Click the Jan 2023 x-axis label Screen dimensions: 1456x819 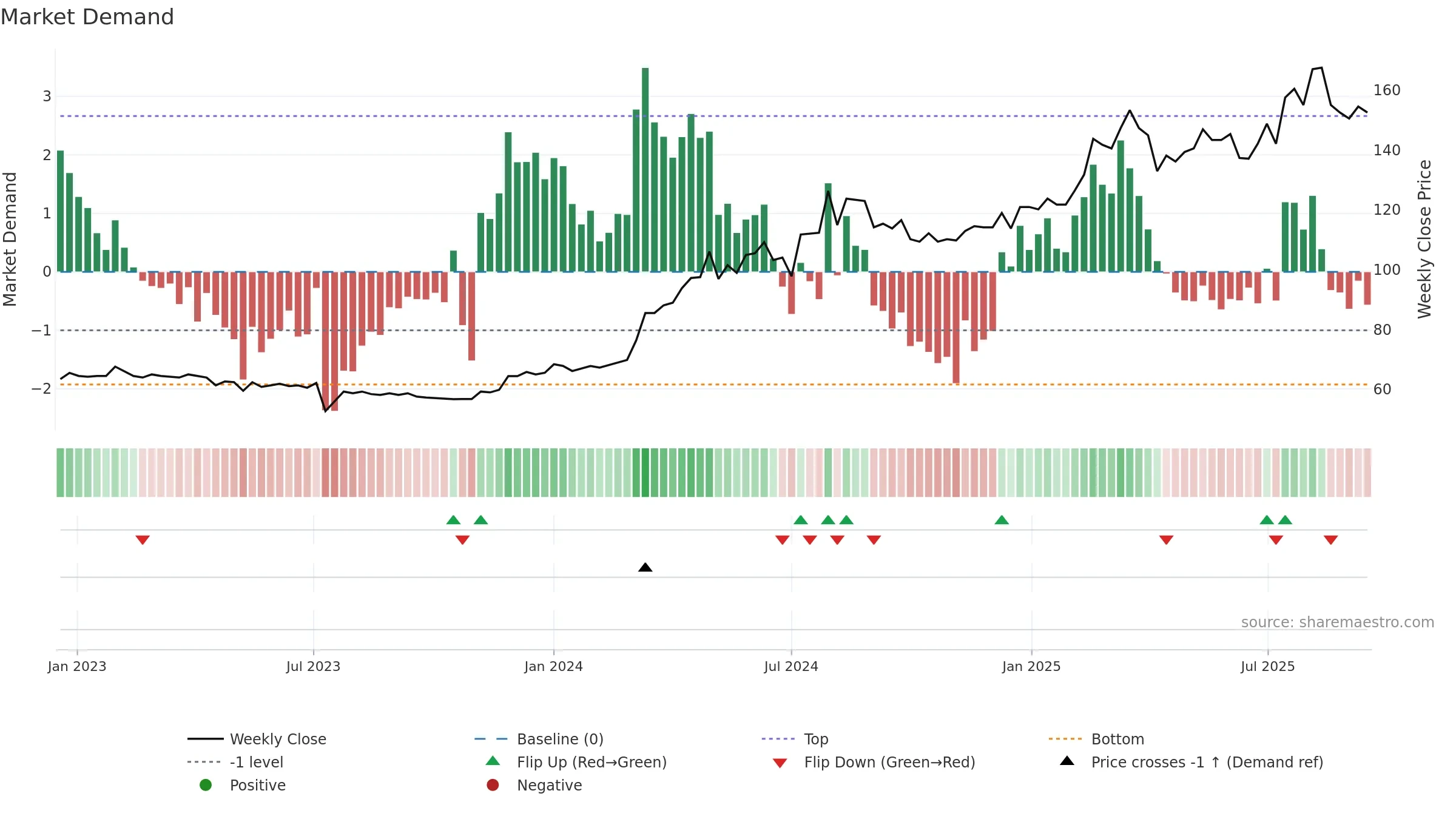[x=77, y=667]
